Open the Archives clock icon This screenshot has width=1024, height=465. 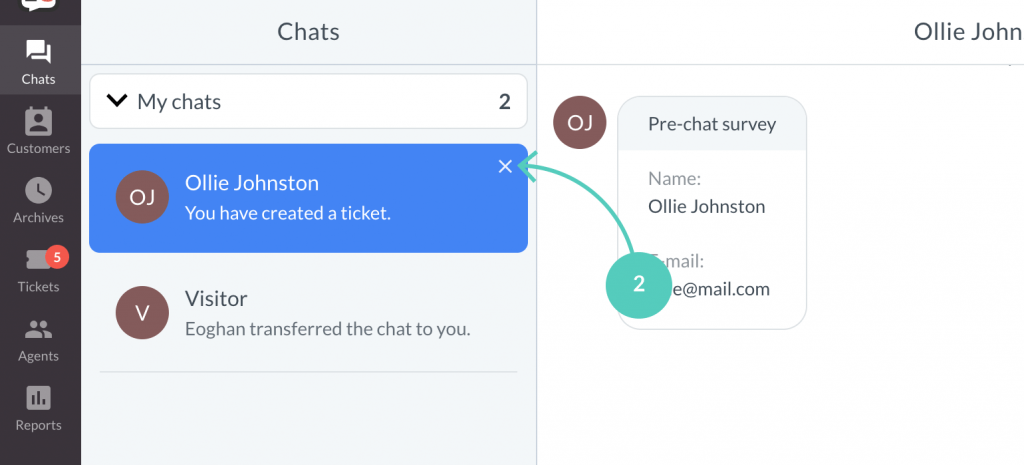click(38, 191)
